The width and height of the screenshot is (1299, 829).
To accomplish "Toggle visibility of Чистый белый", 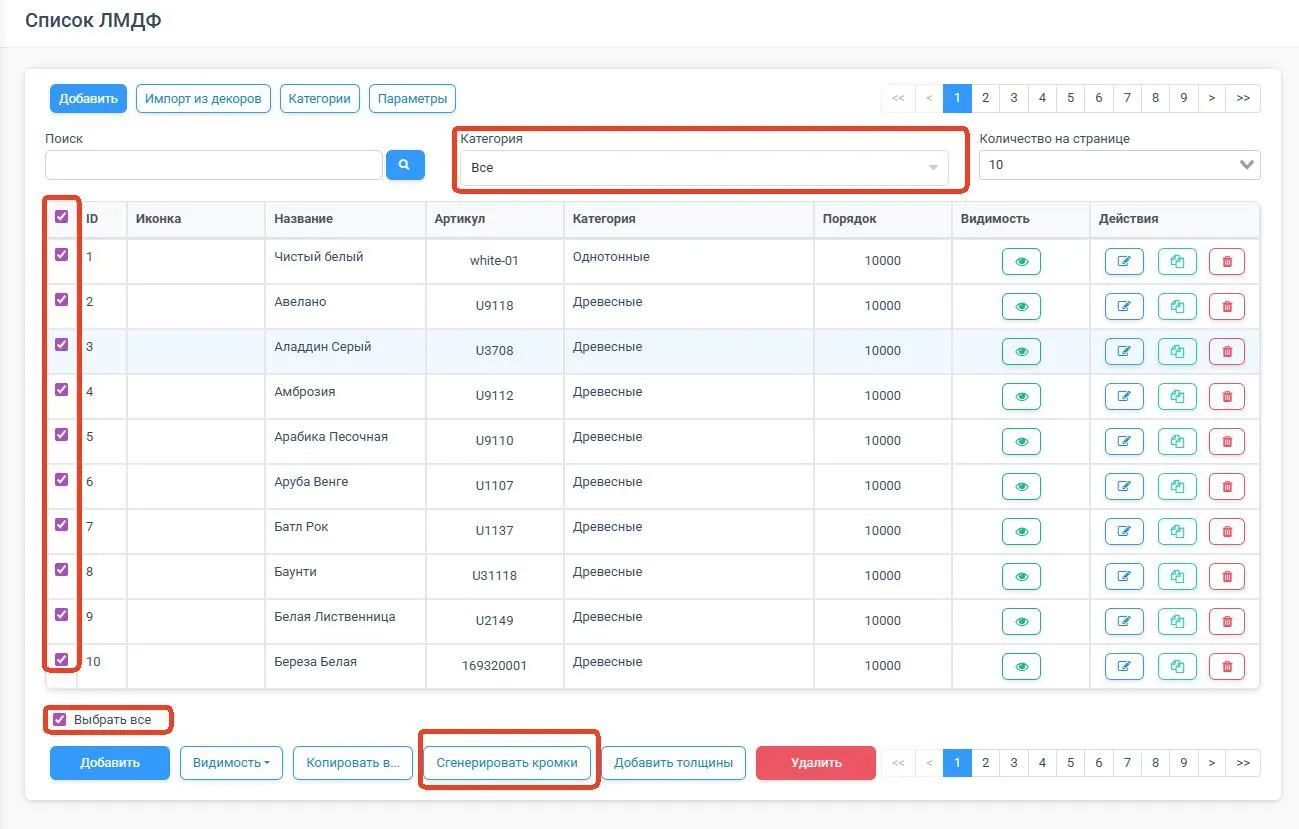I will [1021, 261].
